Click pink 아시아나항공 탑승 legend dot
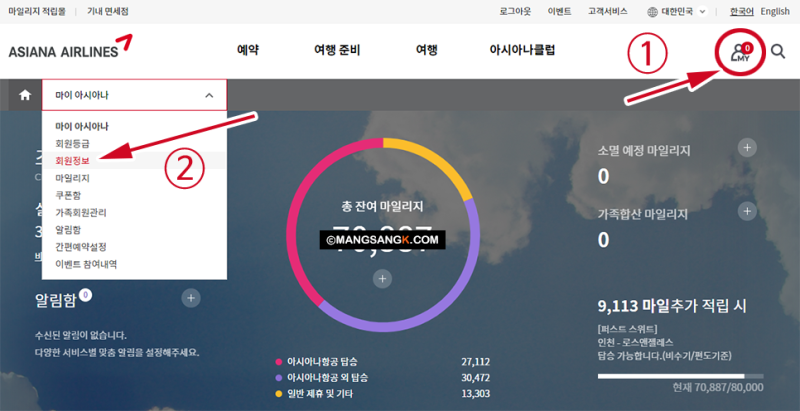 [x=279, y=362]
